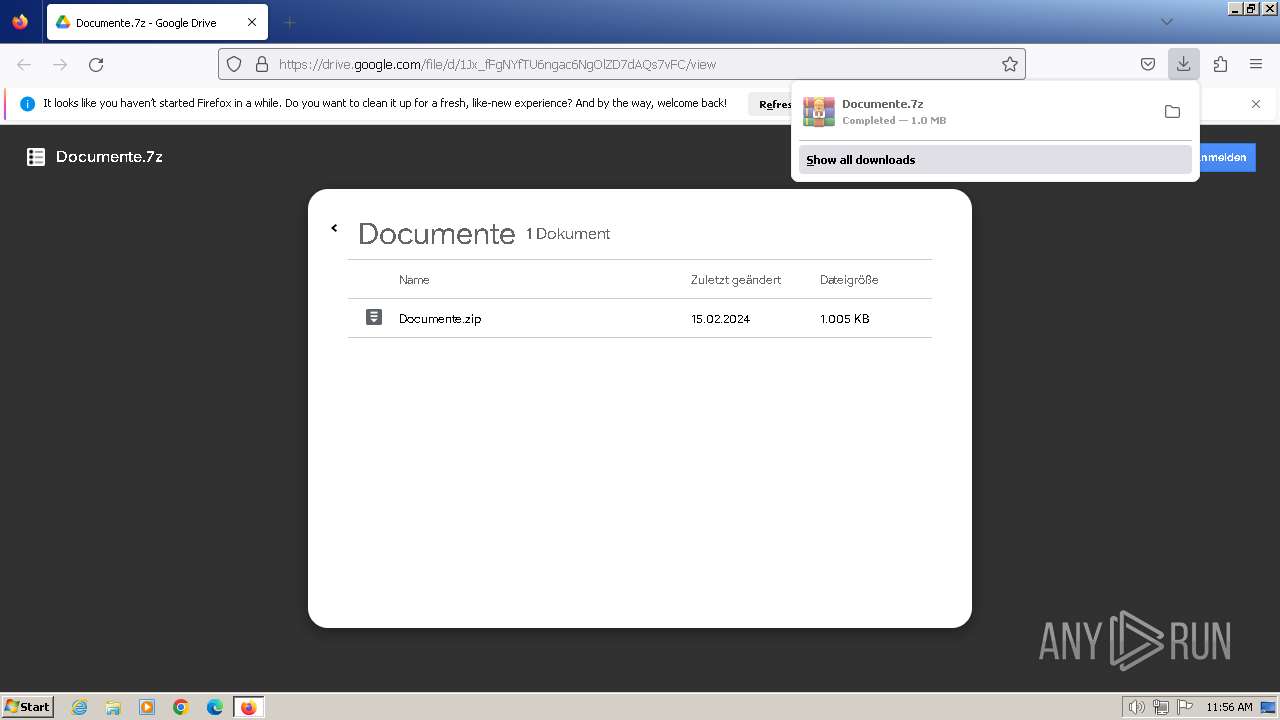Show Documente.7z in folder
The width and height of the screenshot is (1280, 720).
click(1172, 112)
